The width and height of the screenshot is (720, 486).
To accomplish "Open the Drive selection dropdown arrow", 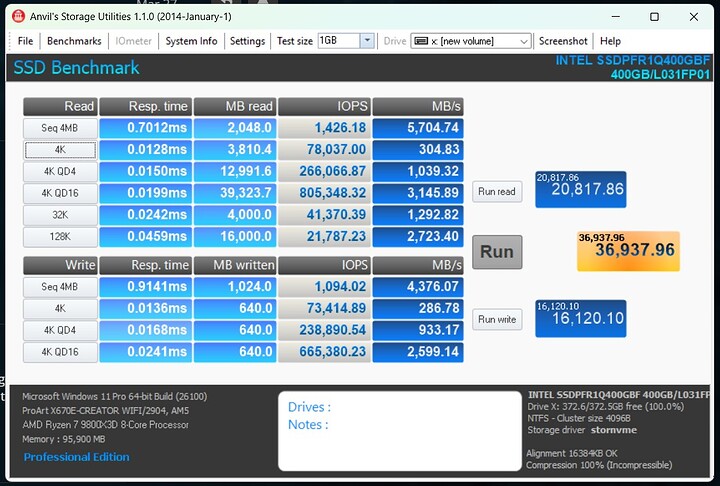I will pyautogui.click(x=524, y=41).
